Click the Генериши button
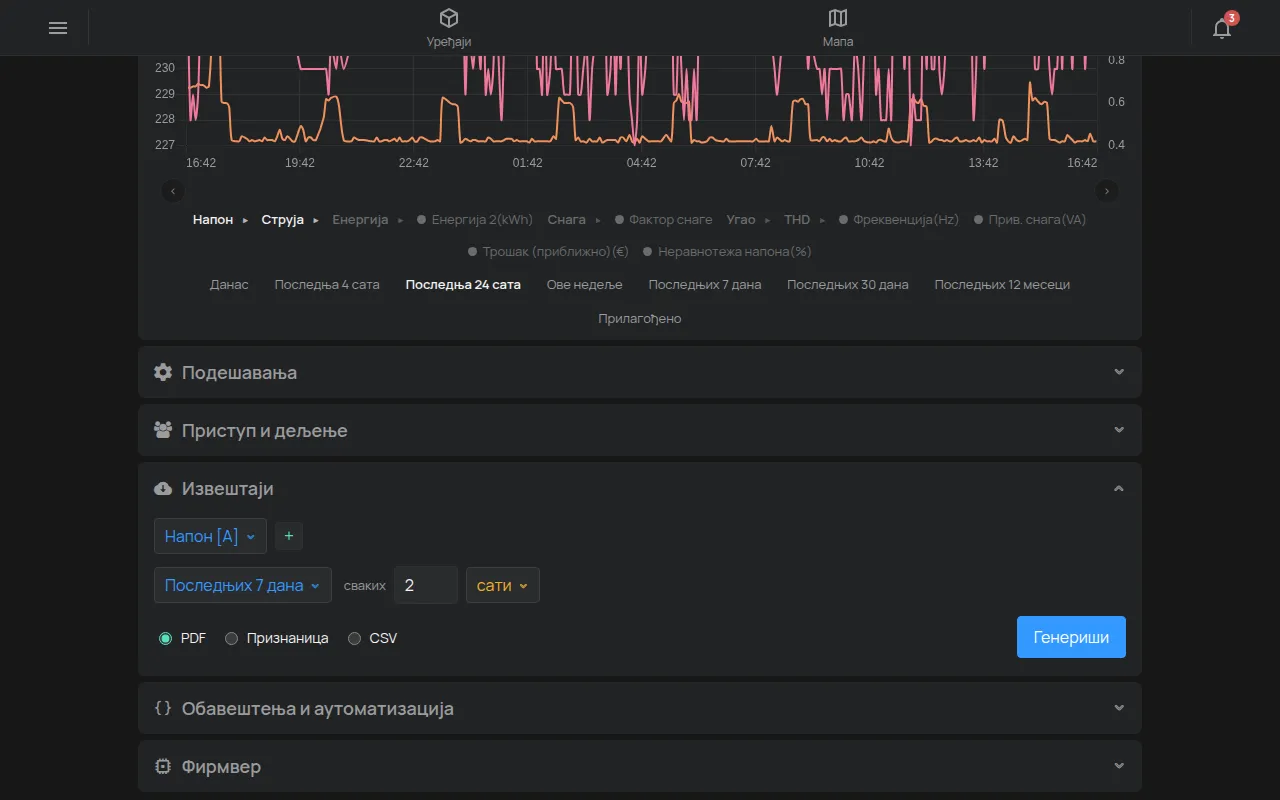Viewport: 1280px width, 800px height. point(1071,637)
